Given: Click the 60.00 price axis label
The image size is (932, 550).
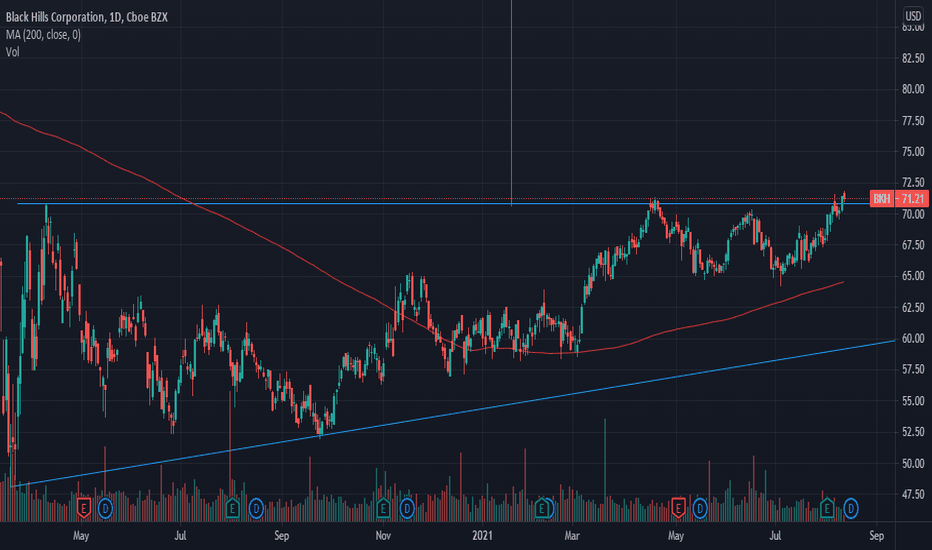Looking at the screenshot, I should pos(913,338).
